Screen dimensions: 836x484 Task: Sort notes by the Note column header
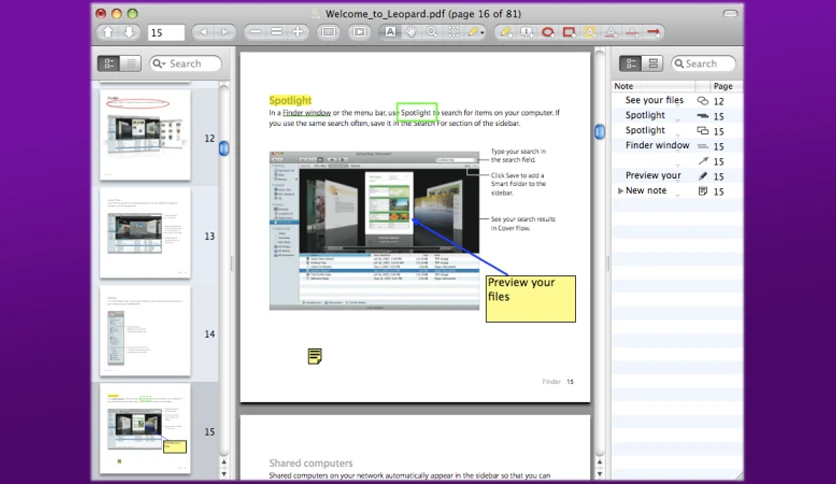[653, 86]
